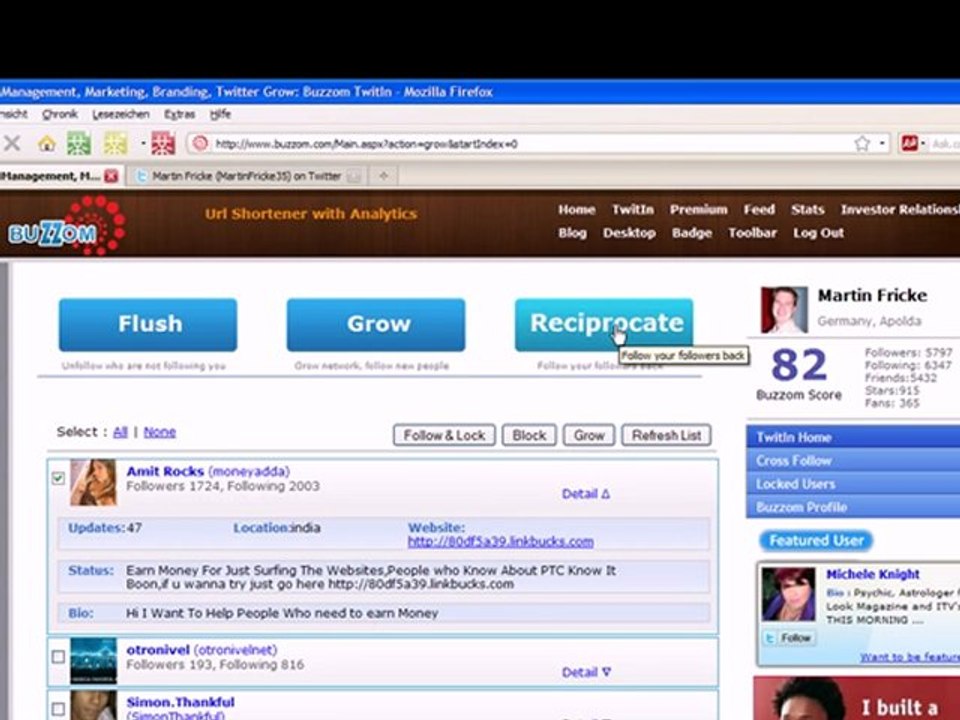
Task: Open the 80df5a39.linkbucks.com website link
Action: tap(500, 542)
